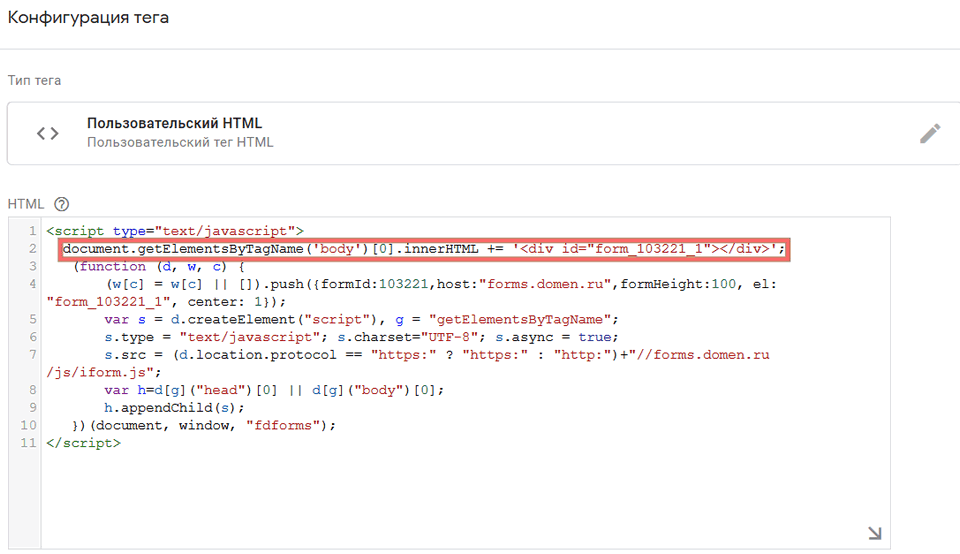The image size is (960, 554).
Task: Click the code brackets icon of the custom HTML tag
Action: coord(47,133)
